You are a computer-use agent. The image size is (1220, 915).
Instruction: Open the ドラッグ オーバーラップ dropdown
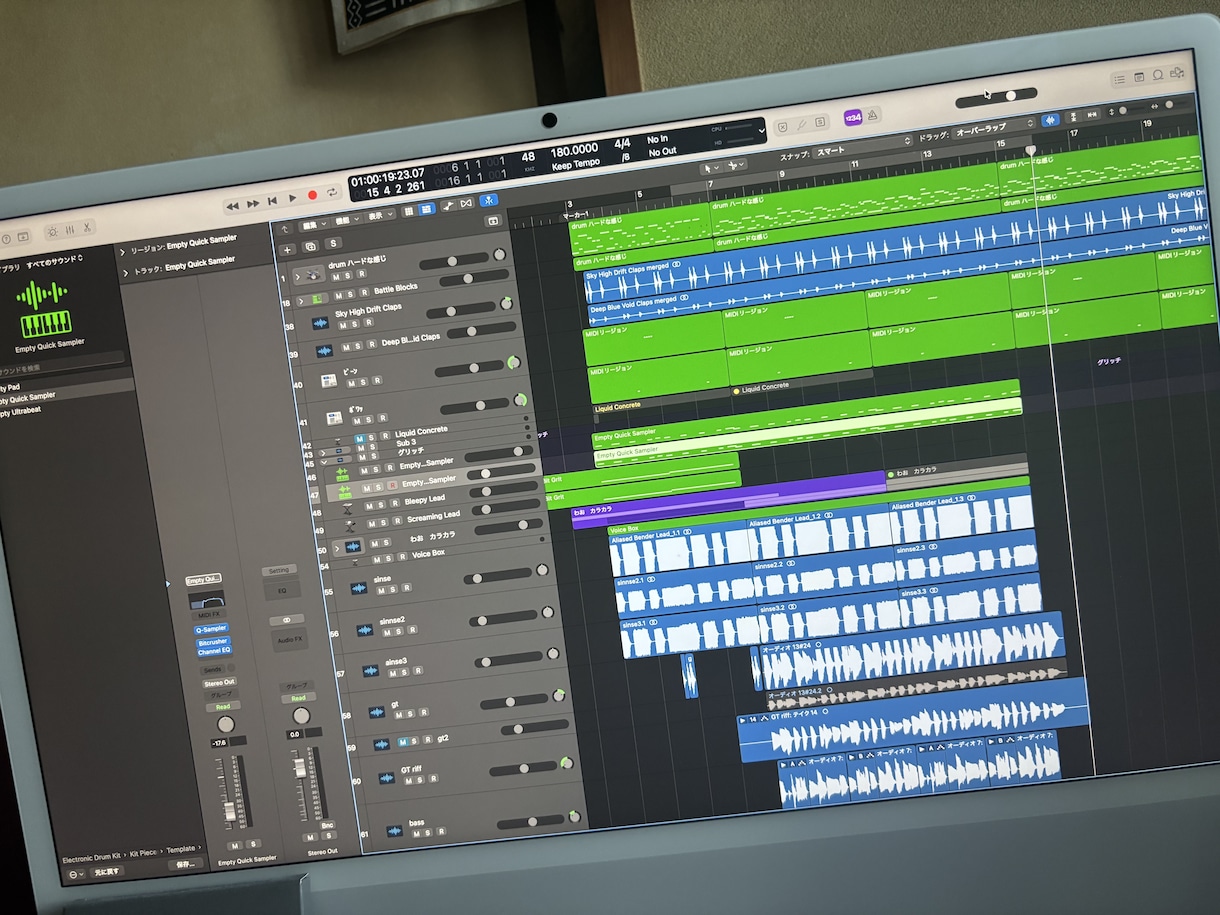[992, 130]
